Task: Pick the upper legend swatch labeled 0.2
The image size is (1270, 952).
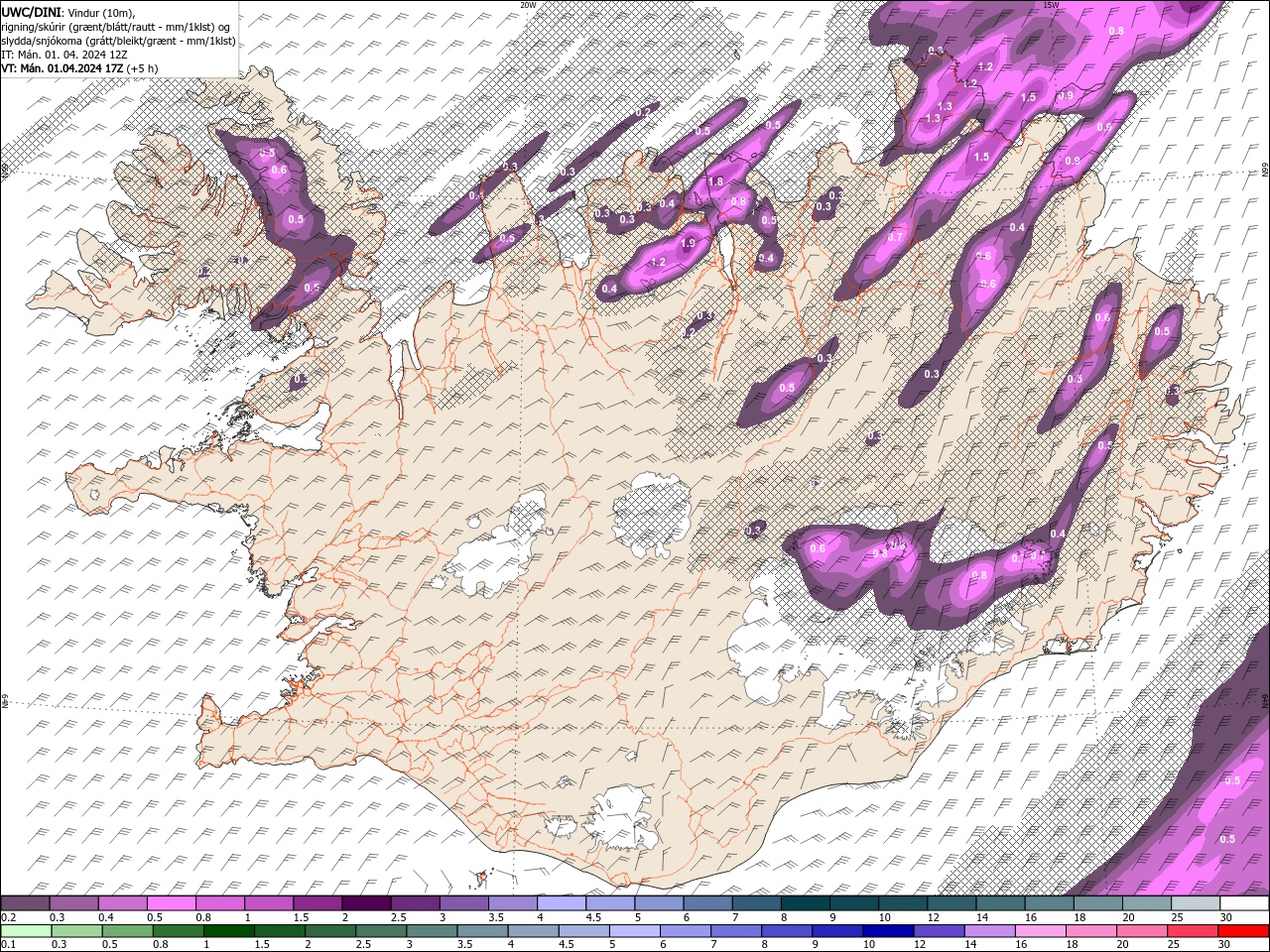Action: coord(25,902)
